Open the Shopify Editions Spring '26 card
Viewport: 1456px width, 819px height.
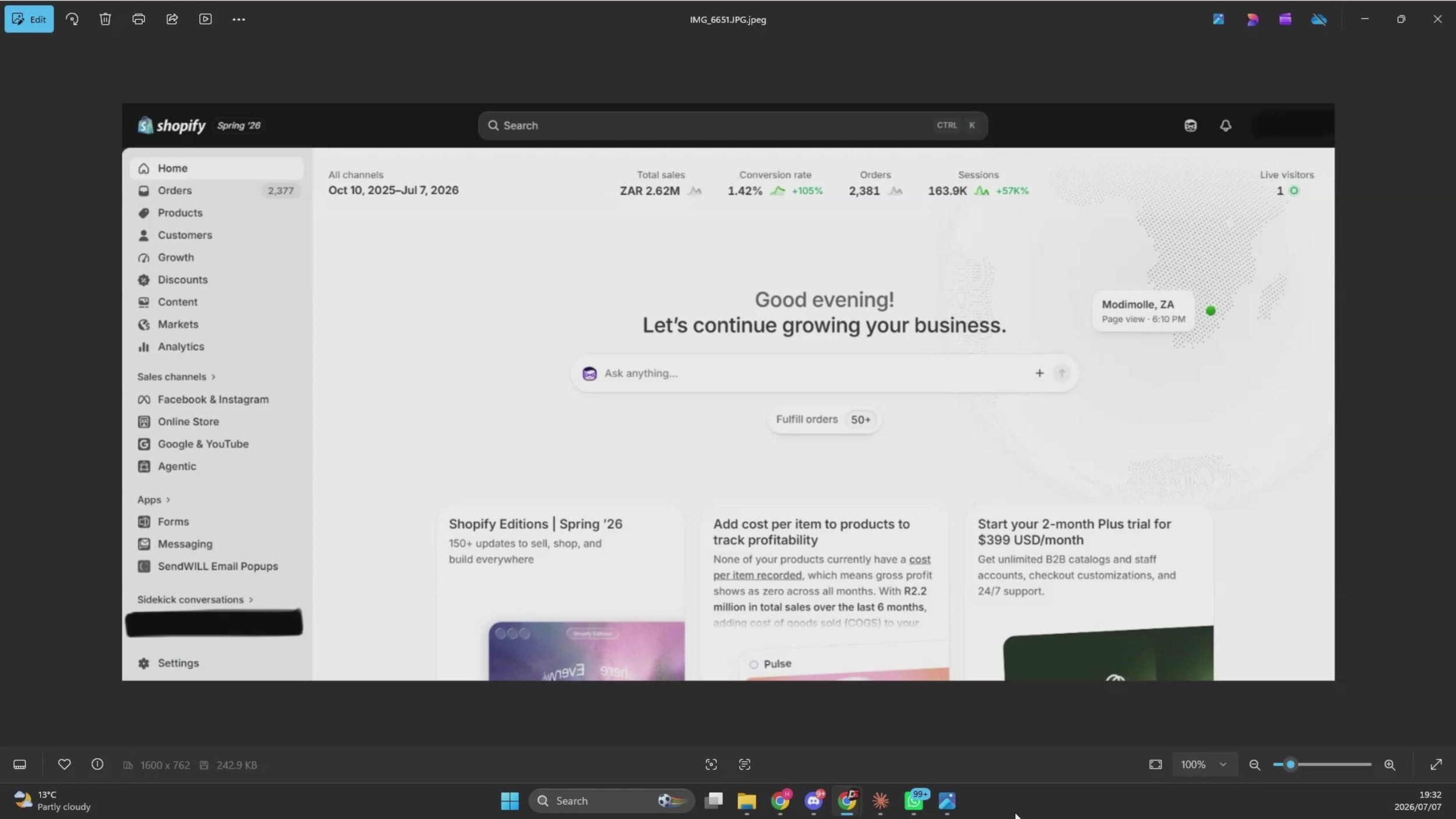[560, 593]
